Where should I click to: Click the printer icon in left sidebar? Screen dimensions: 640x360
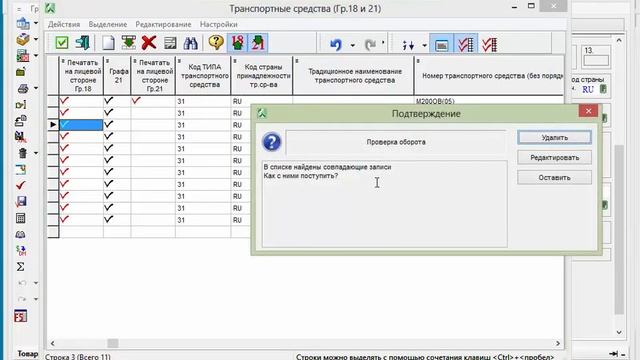[23, 88]
